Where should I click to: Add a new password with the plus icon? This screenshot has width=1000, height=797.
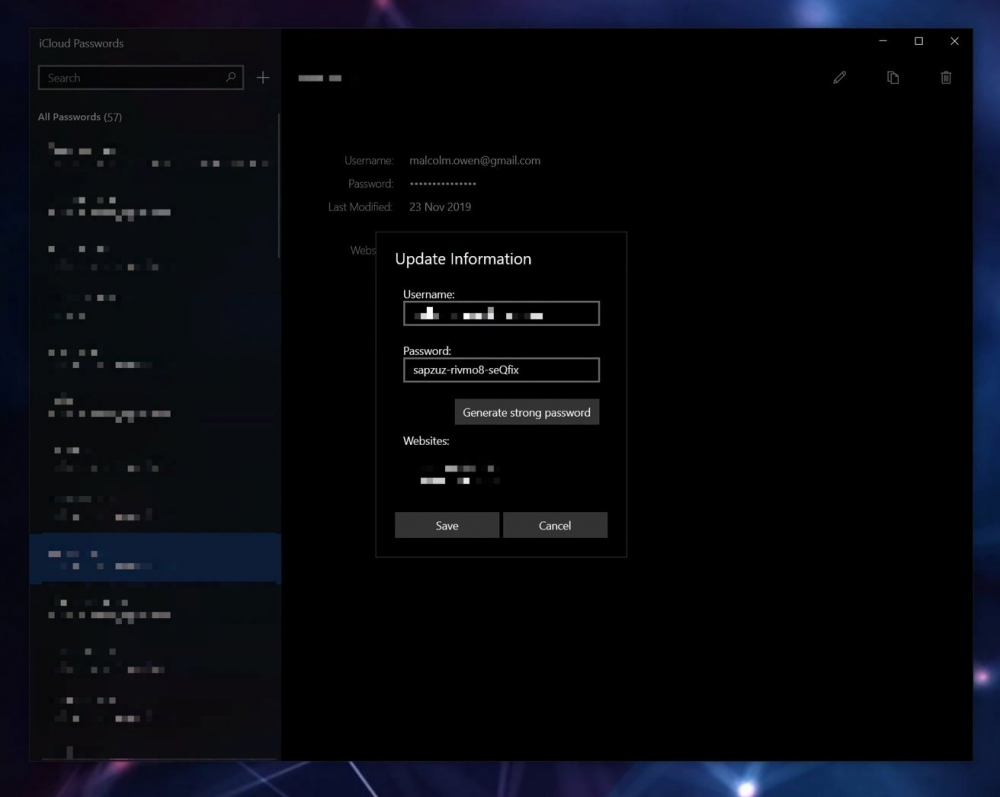point(263,77)
